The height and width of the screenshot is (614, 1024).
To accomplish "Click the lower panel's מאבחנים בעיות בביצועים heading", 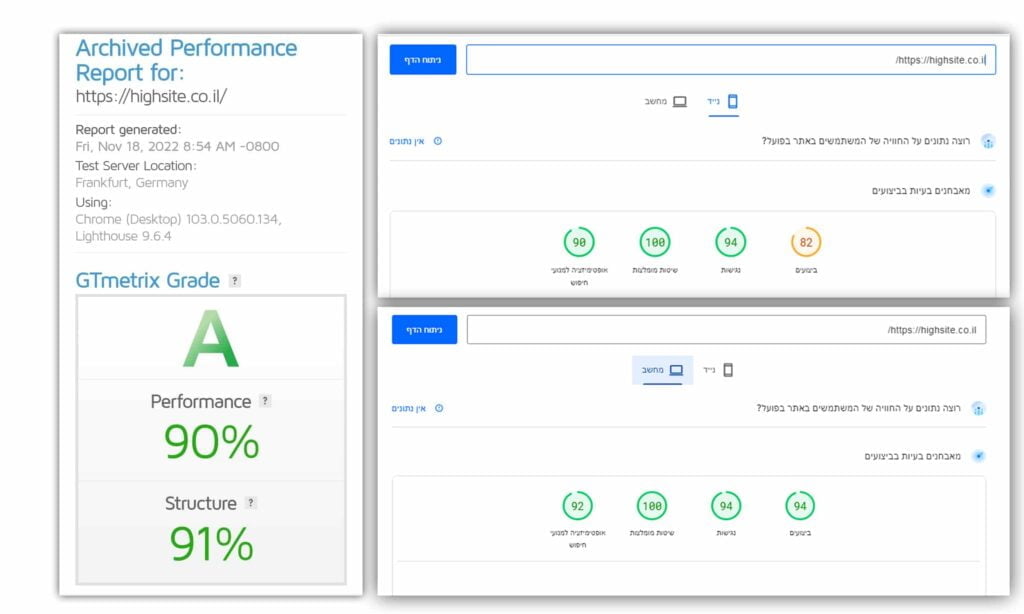I will (x=912, y=456).
